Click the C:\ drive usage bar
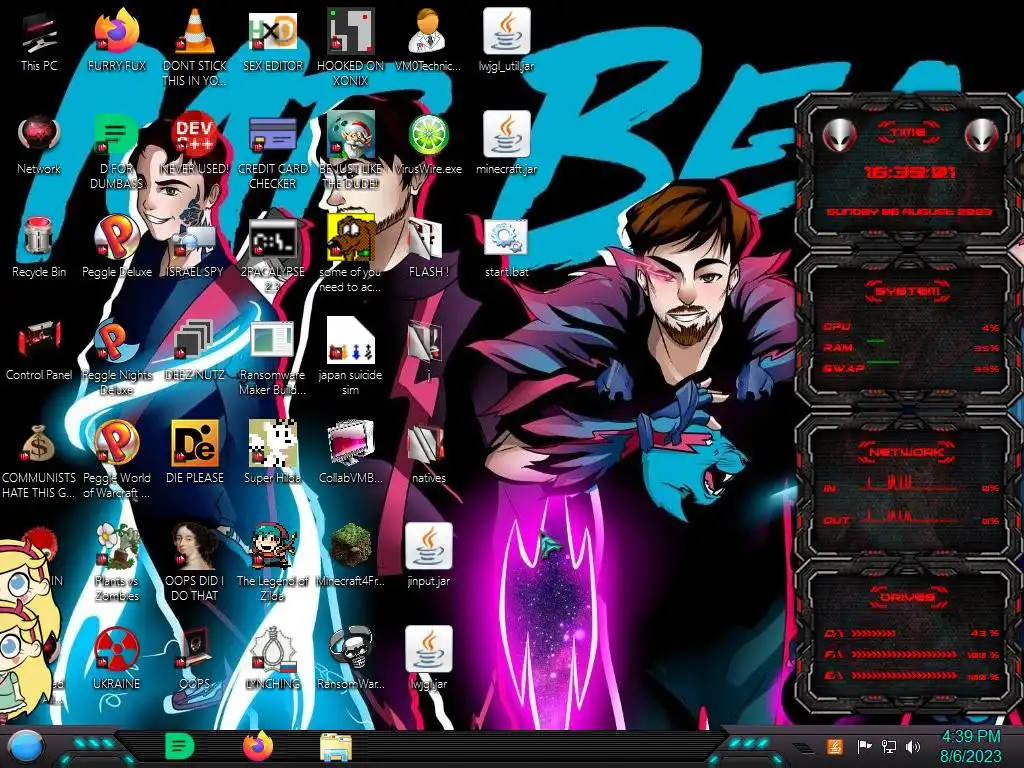 pos(874,633)
